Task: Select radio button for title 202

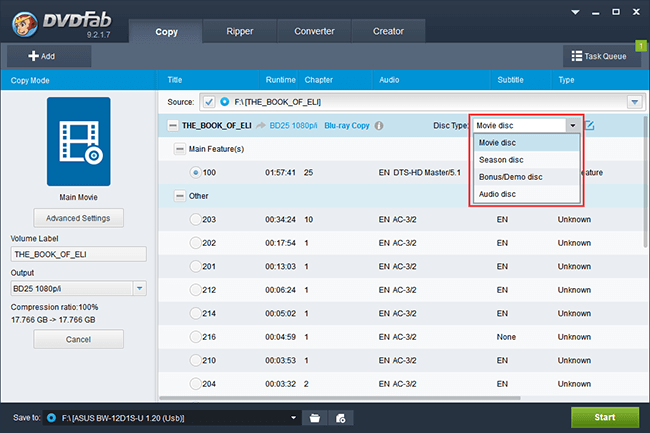Action: pyautogui.click(x=195, y=243)
